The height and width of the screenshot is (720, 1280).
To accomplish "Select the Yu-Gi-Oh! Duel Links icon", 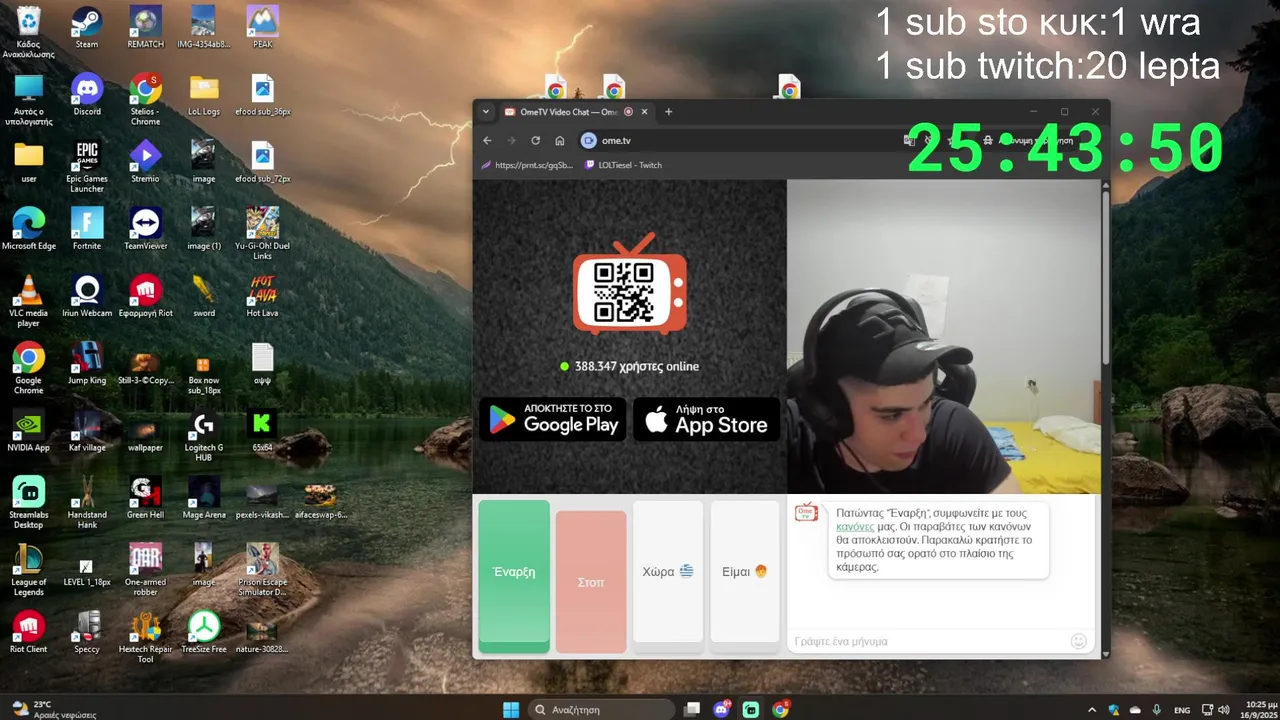I will (262, 234).
